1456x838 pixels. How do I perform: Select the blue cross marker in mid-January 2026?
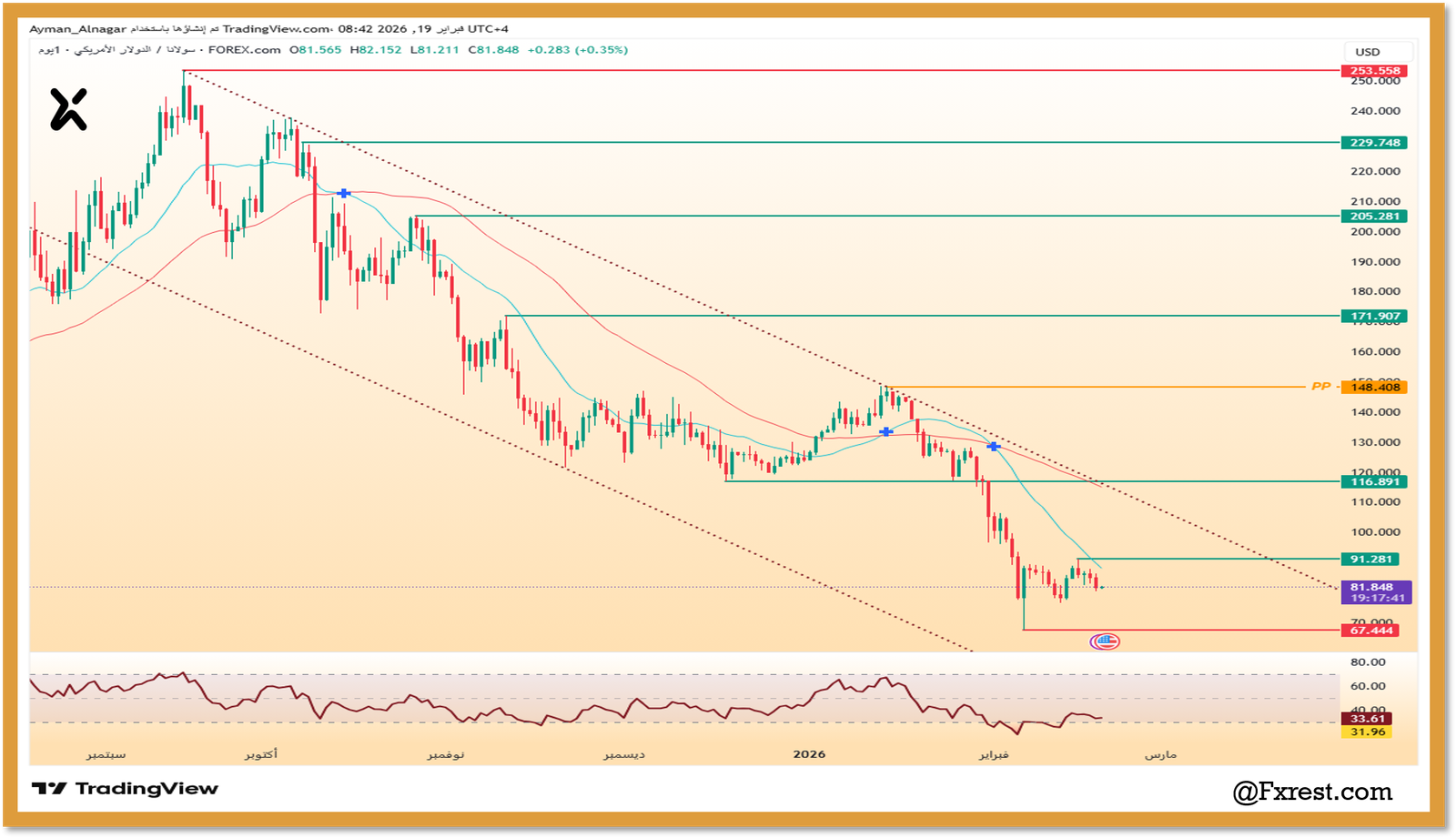(x=885, y=432)
